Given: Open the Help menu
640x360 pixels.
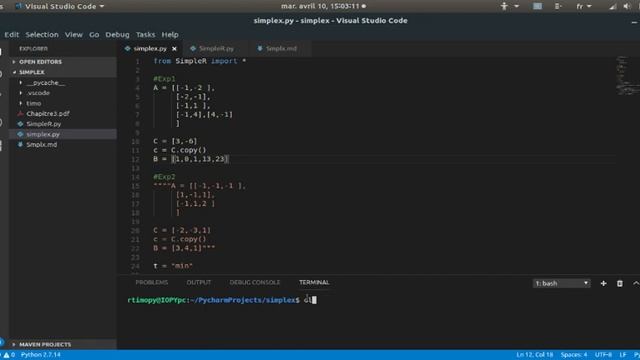Looking at the screenshot, I should [x=170, y=35].
